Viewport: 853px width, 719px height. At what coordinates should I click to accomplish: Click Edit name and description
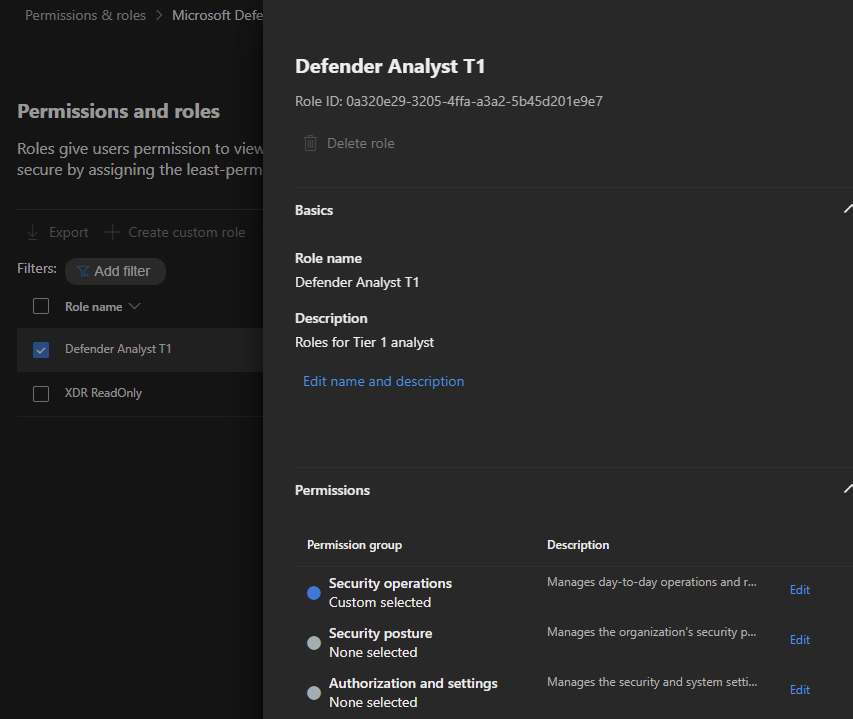pyautogui.click(x=383, y=381)
